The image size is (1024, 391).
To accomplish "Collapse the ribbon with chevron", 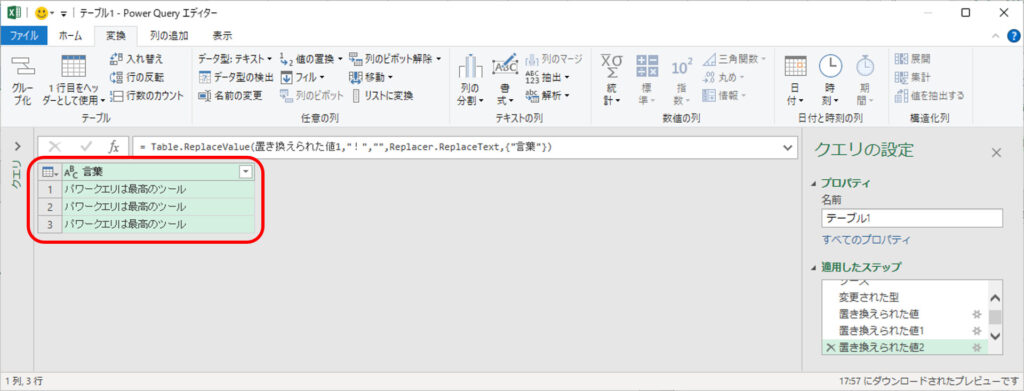I will [995, 37].
